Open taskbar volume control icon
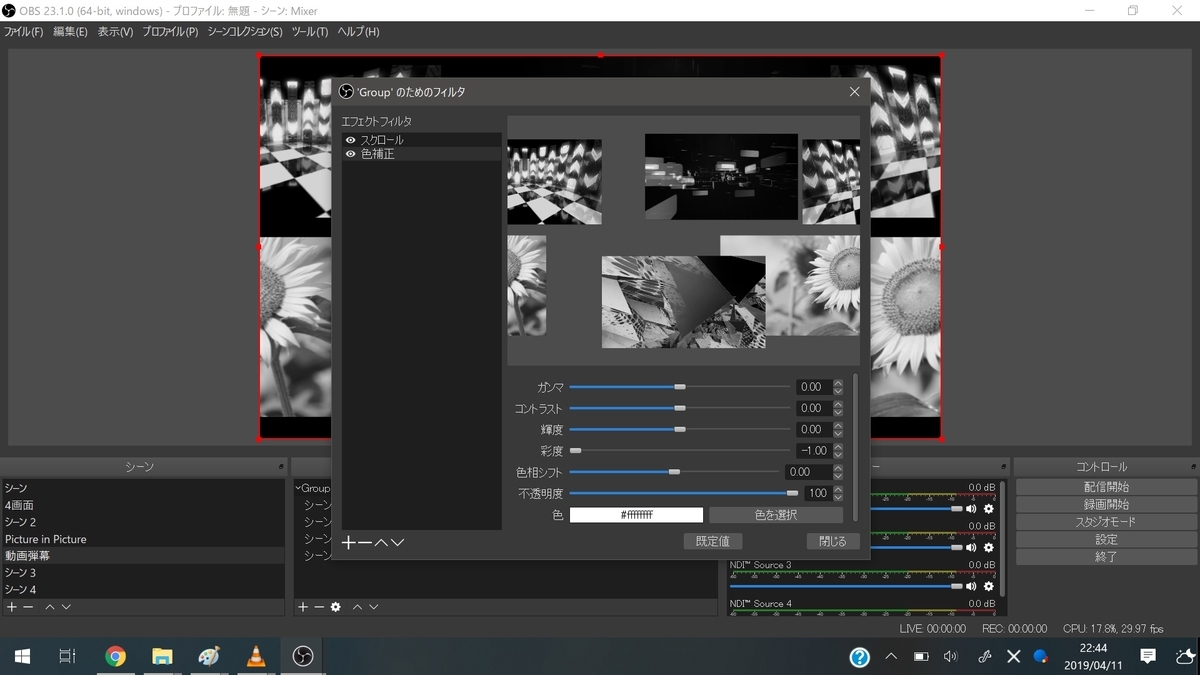 [950, 656]
